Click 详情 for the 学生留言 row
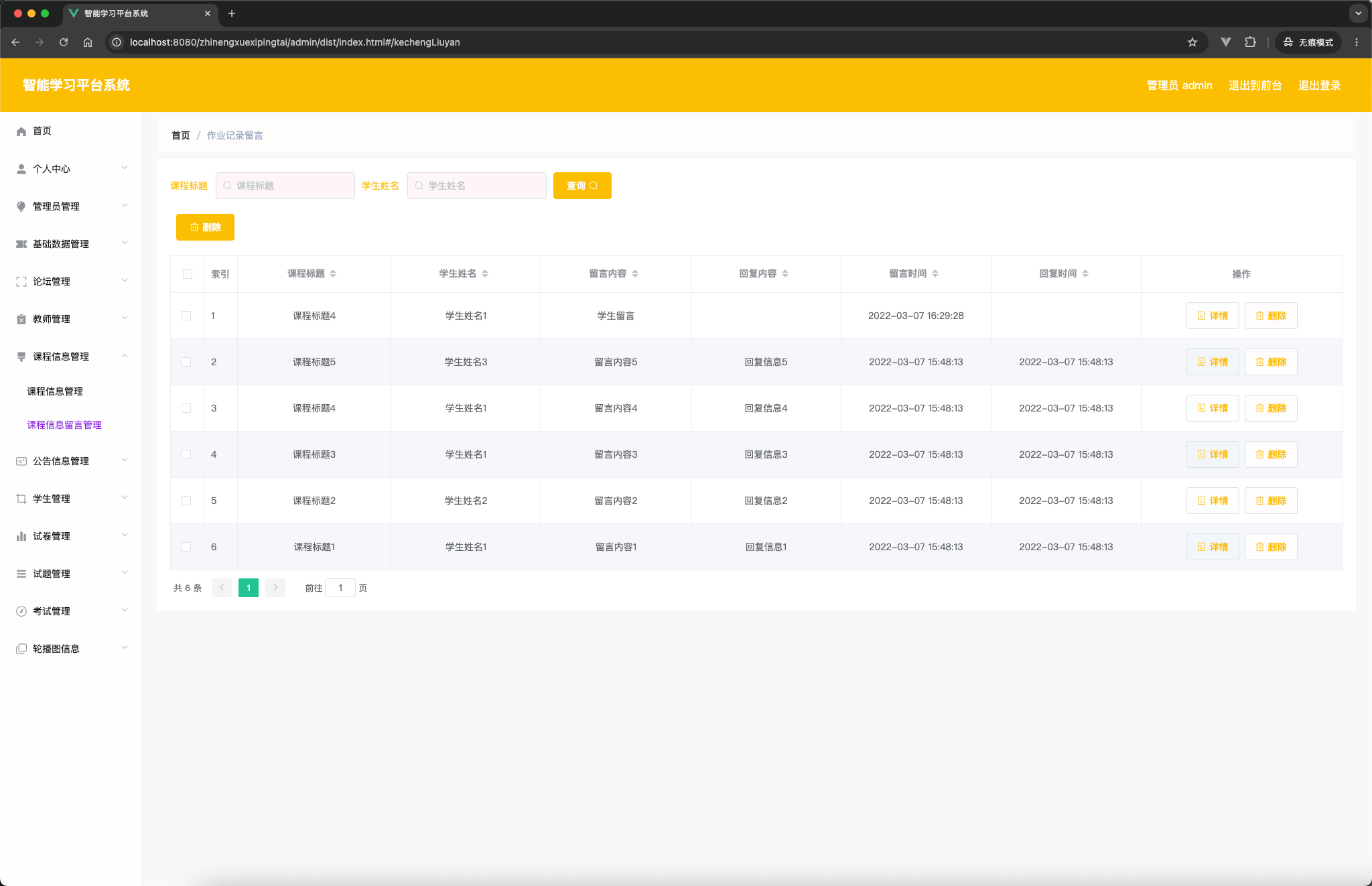The width and height of the screenshot is (1372, 886). (1213, 316)
